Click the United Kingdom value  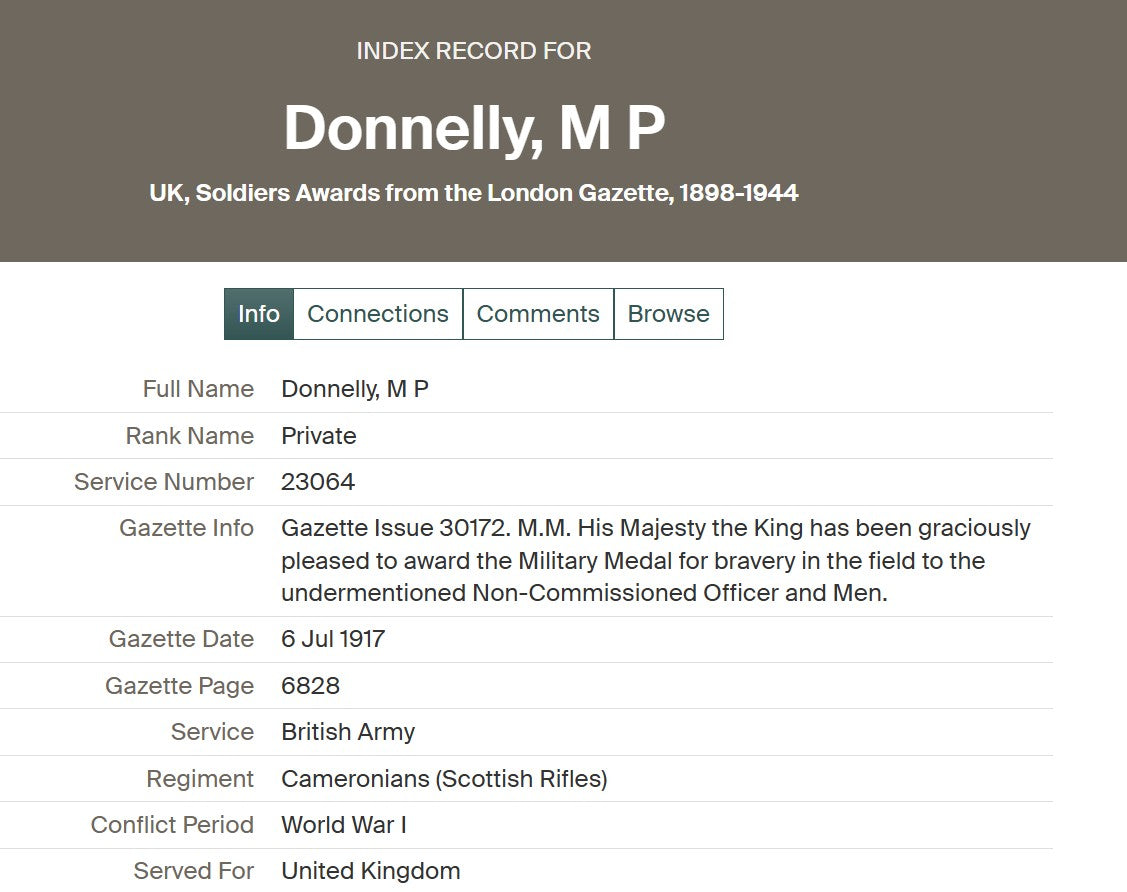[371, 871]
